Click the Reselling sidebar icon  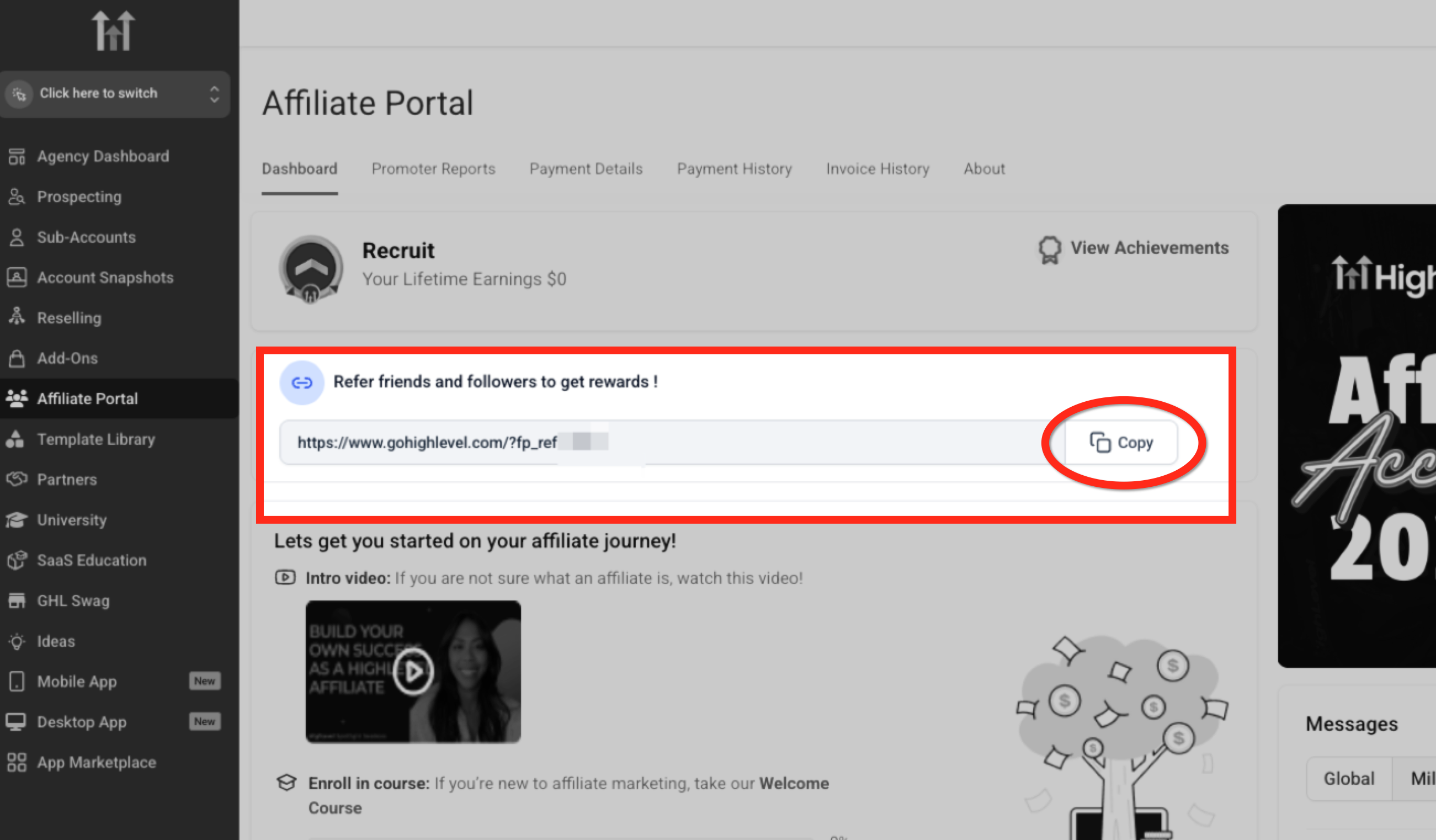pos(17,317)
